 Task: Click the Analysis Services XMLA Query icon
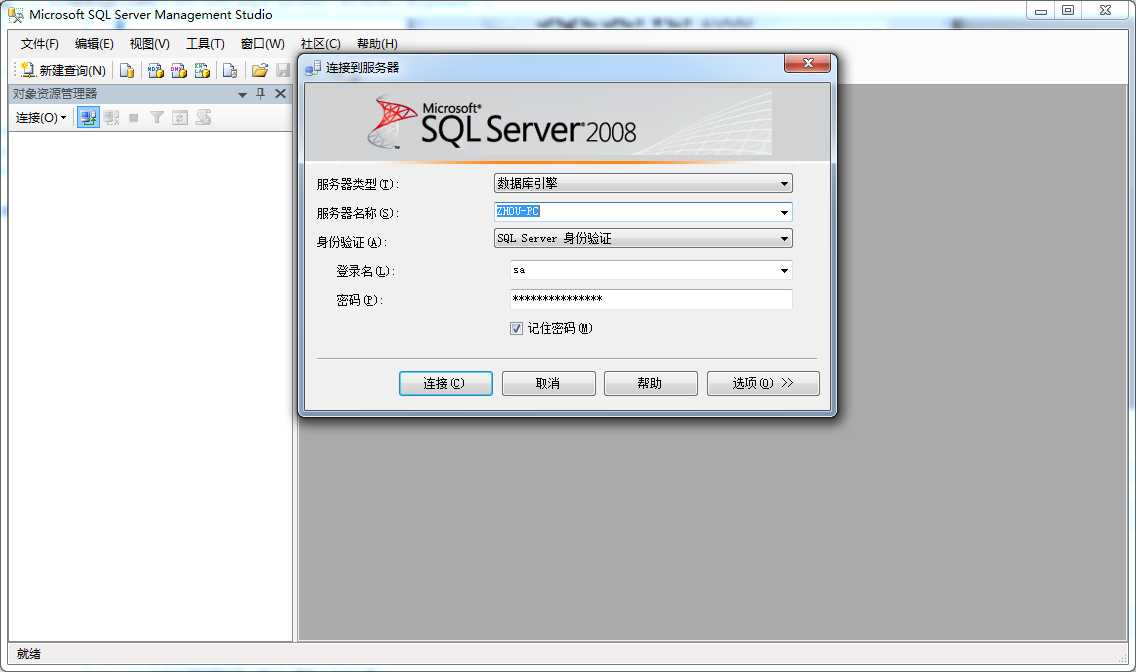pos(202,70)
